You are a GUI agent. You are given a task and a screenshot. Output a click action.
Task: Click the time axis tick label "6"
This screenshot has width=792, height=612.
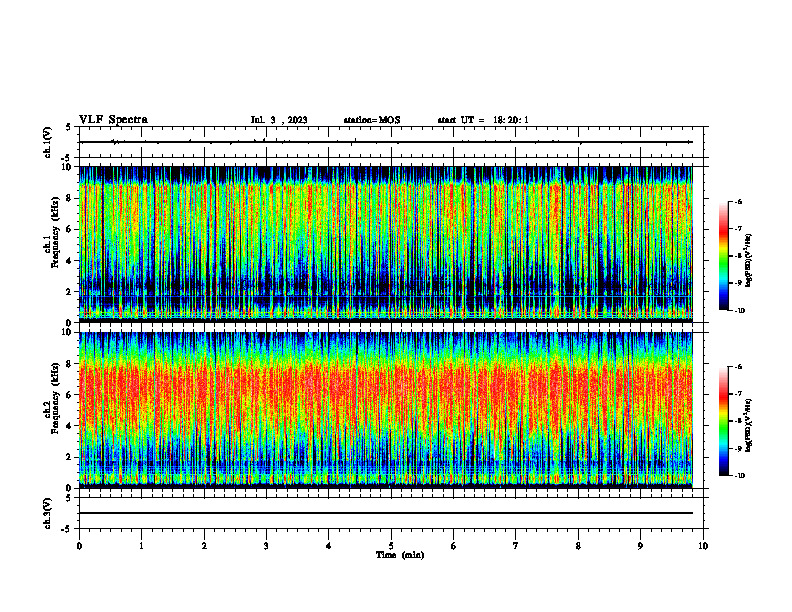click(454, 546)
